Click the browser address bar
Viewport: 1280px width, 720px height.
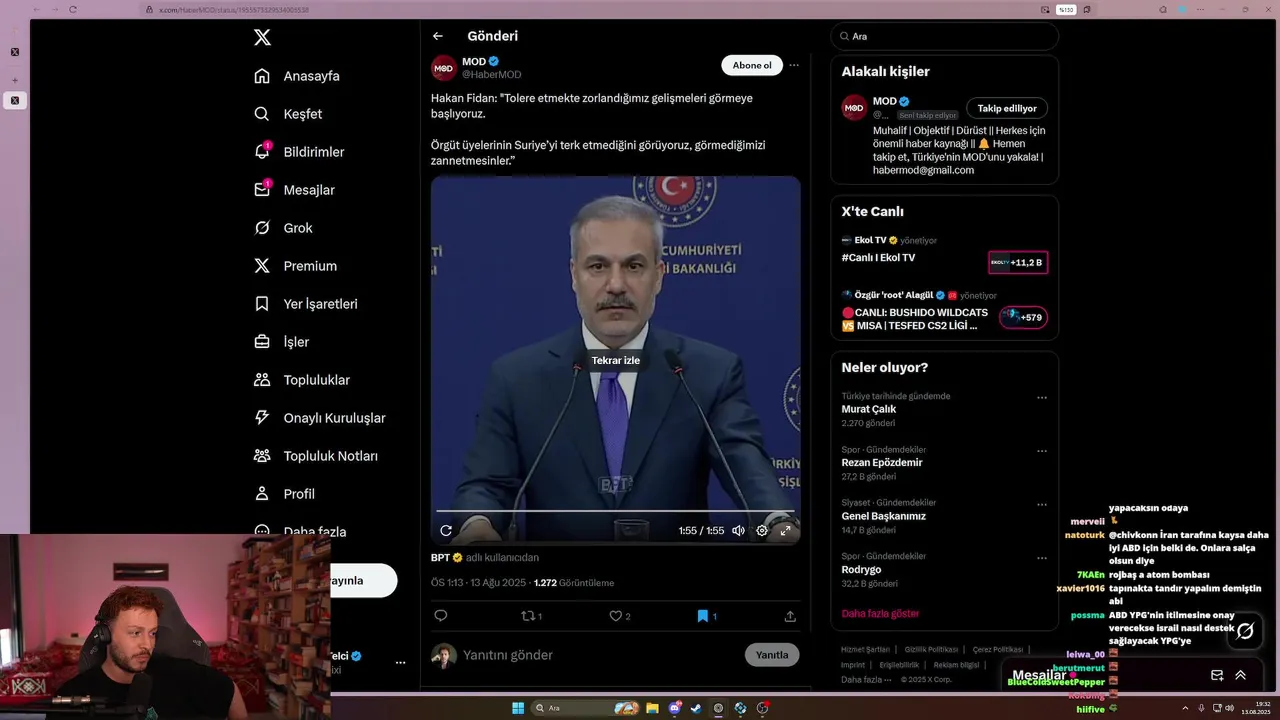coord(590,9)
